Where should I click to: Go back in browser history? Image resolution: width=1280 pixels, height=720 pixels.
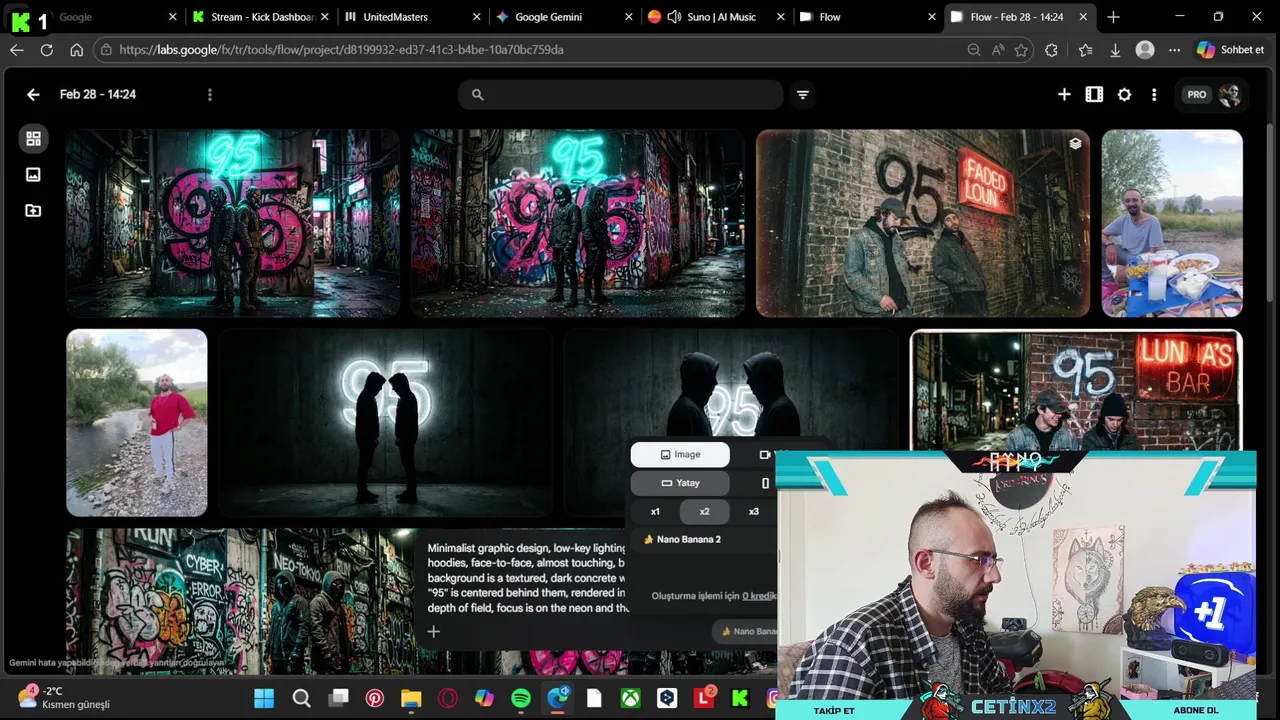point(16,50)
